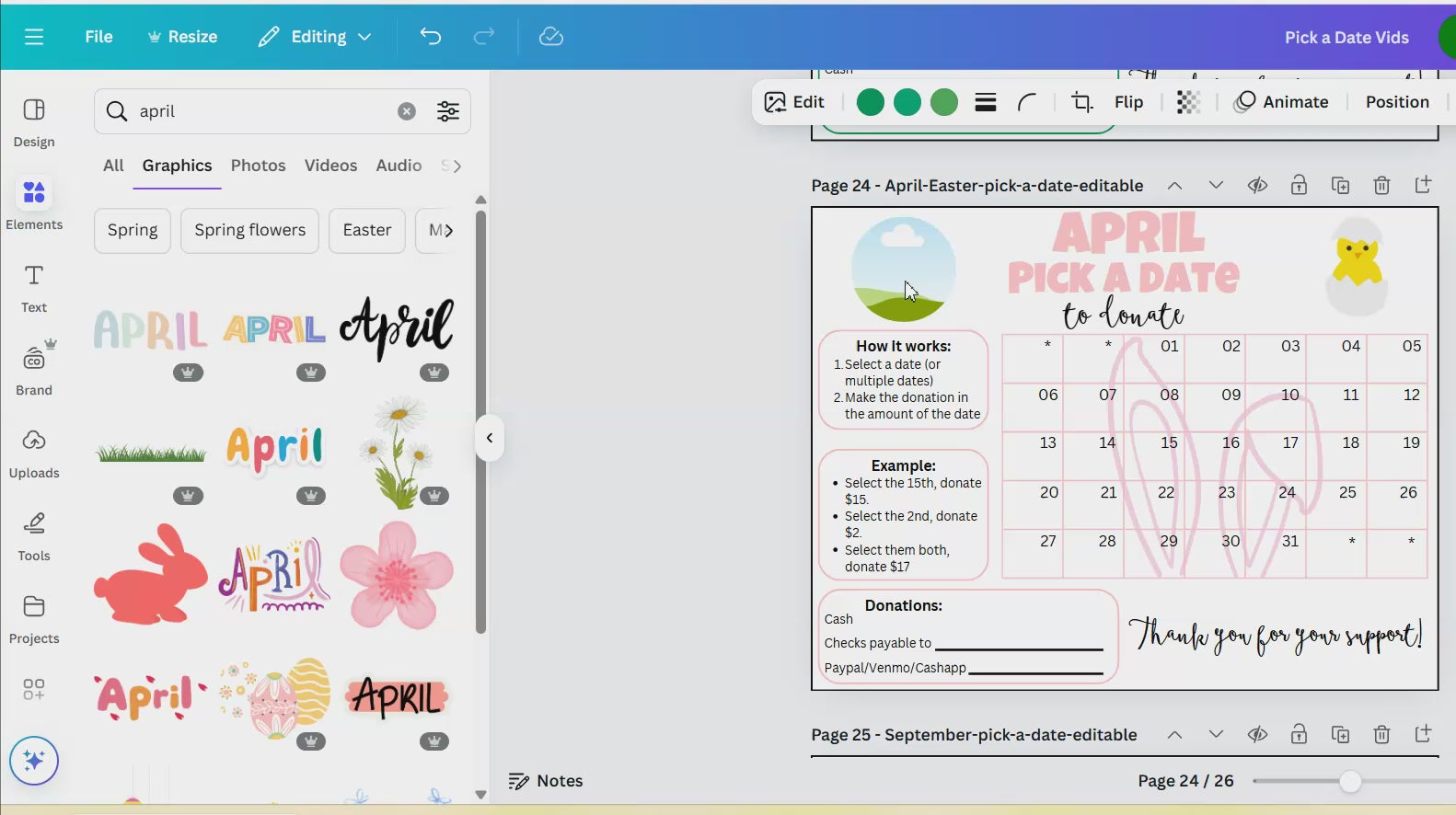Hide Page 24 with the visibility icon
The image size is (1456, 815).
pos(1257,186)
